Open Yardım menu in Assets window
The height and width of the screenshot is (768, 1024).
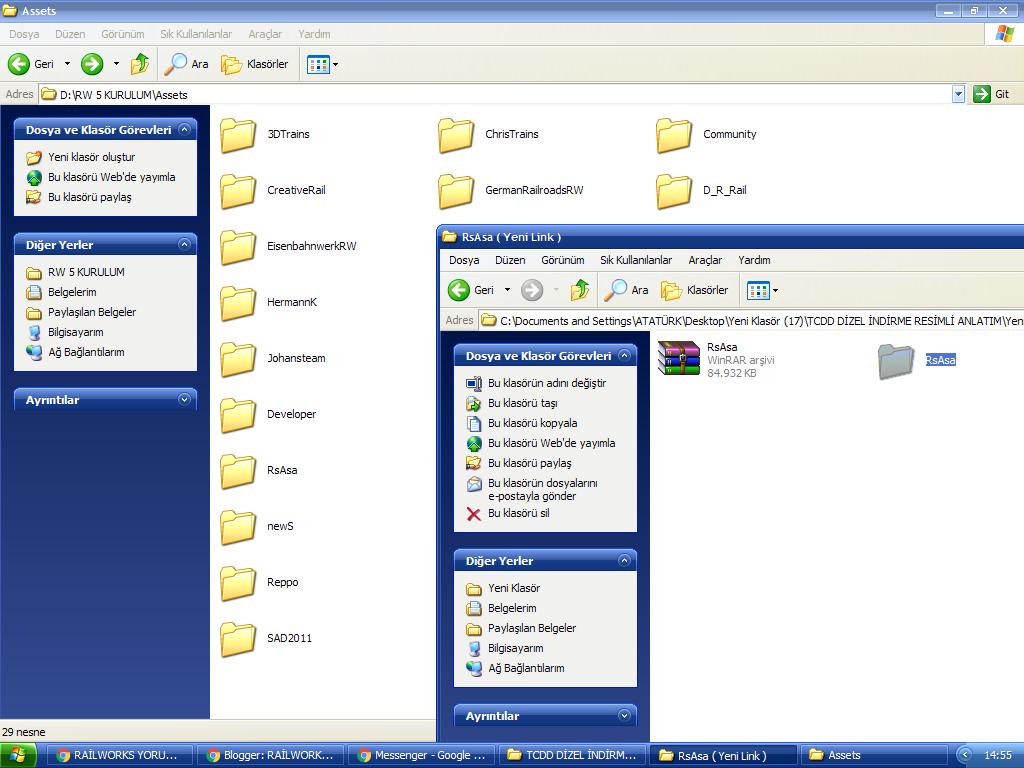[314, 34]
